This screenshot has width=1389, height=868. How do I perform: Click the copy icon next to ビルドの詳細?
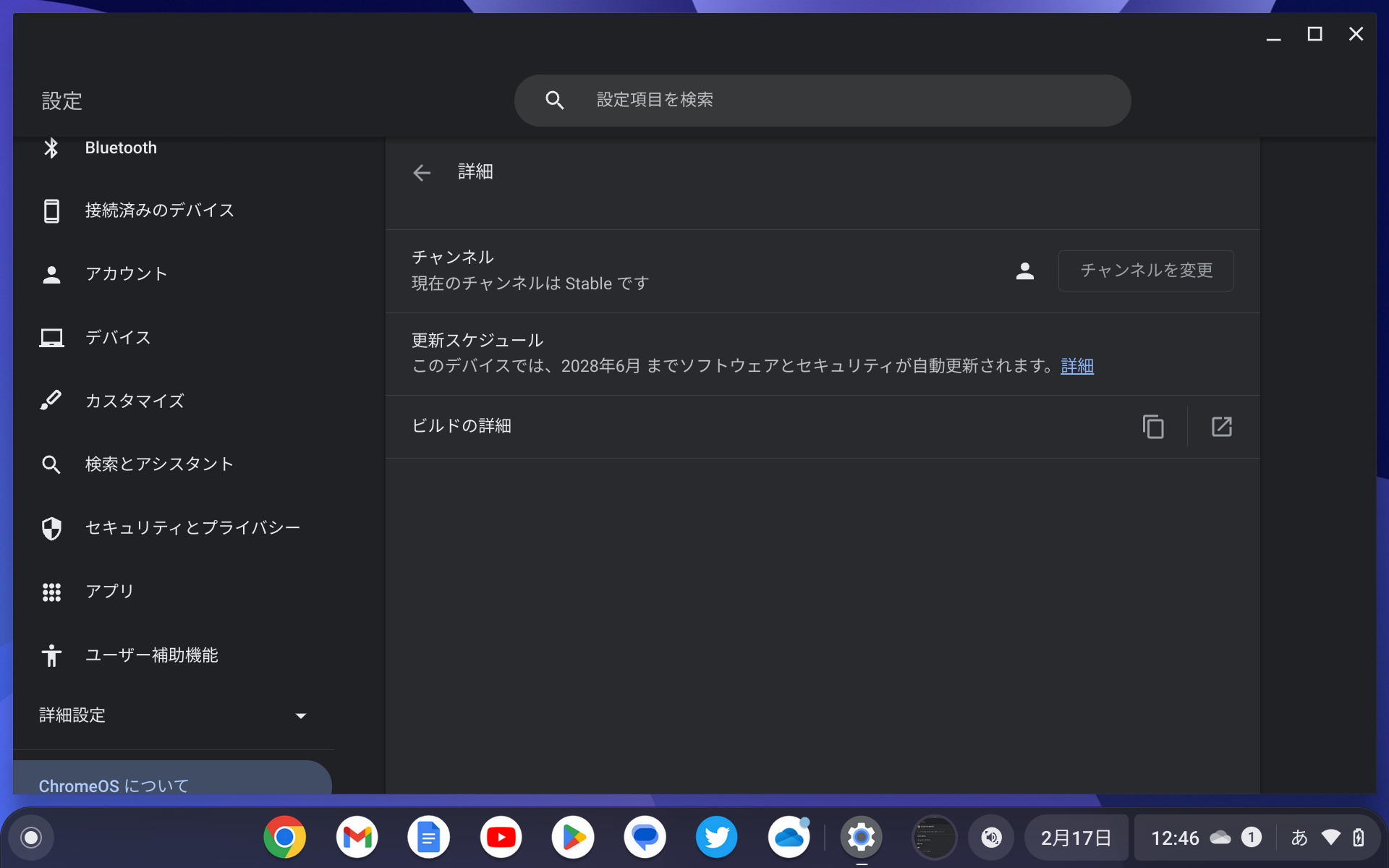(x=1153, y=427)
